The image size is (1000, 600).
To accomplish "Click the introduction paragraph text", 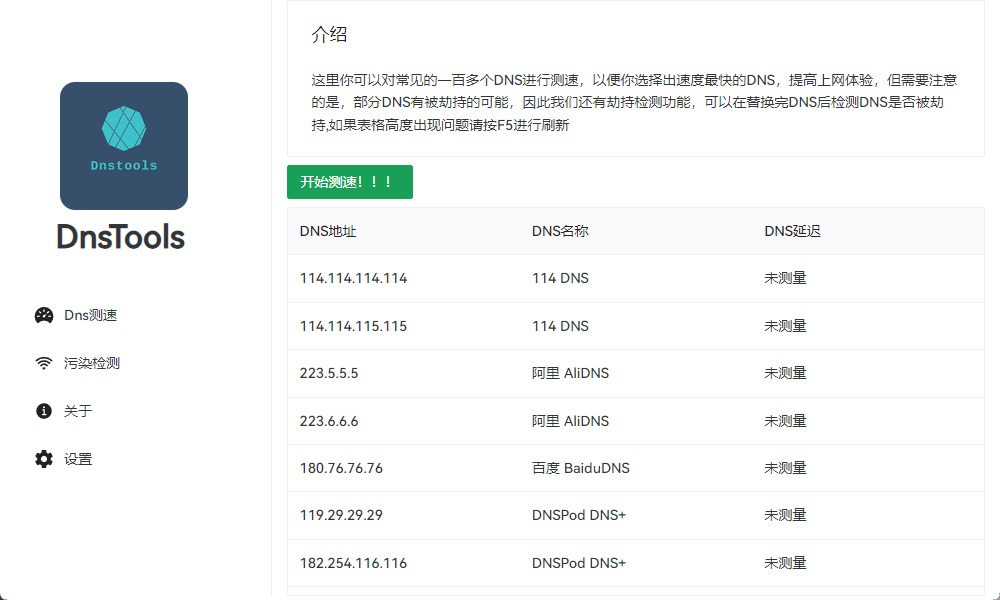I will click(634, 102).
